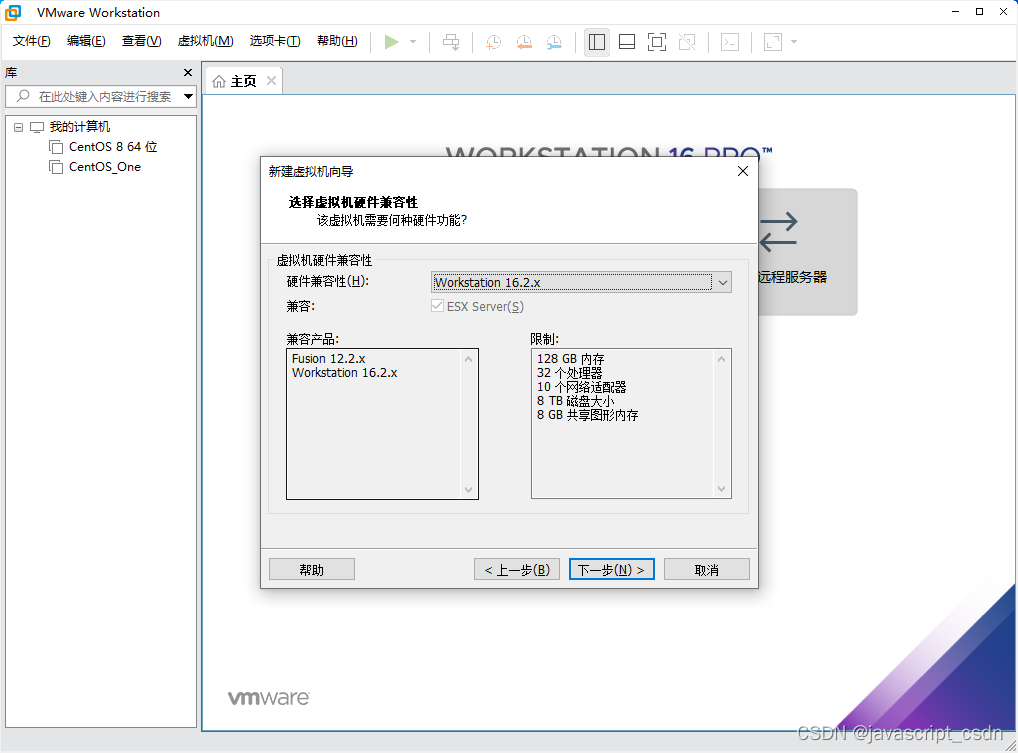Select Workstation 16.2.x in compatible products list
The height and width of the screenshot is (753, 1018).
344,373
